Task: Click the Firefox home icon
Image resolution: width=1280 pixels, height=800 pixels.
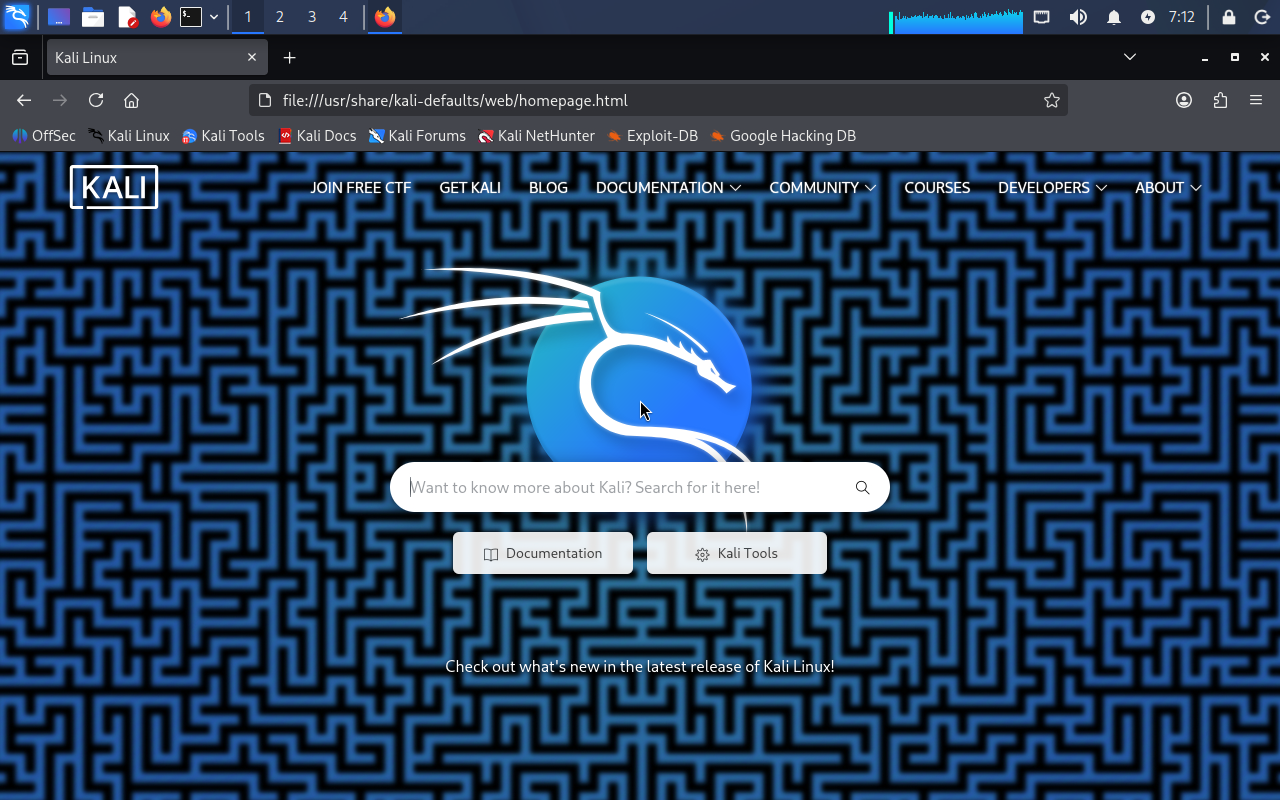Action: [x=131, y=100]
